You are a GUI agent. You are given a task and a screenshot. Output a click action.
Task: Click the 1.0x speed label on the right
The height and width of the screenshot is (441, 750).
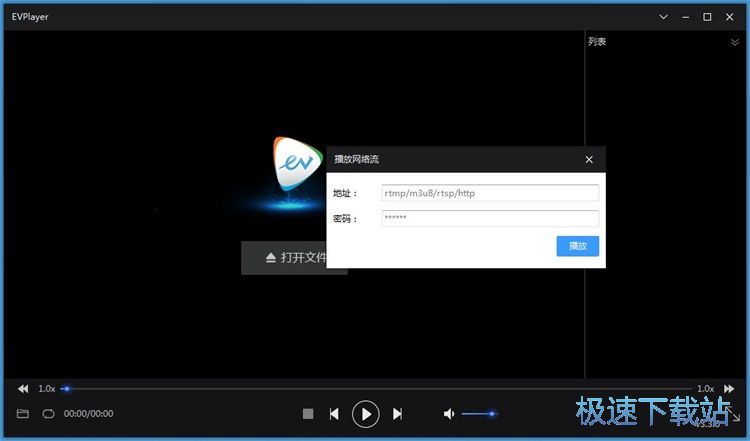point(706,388)
